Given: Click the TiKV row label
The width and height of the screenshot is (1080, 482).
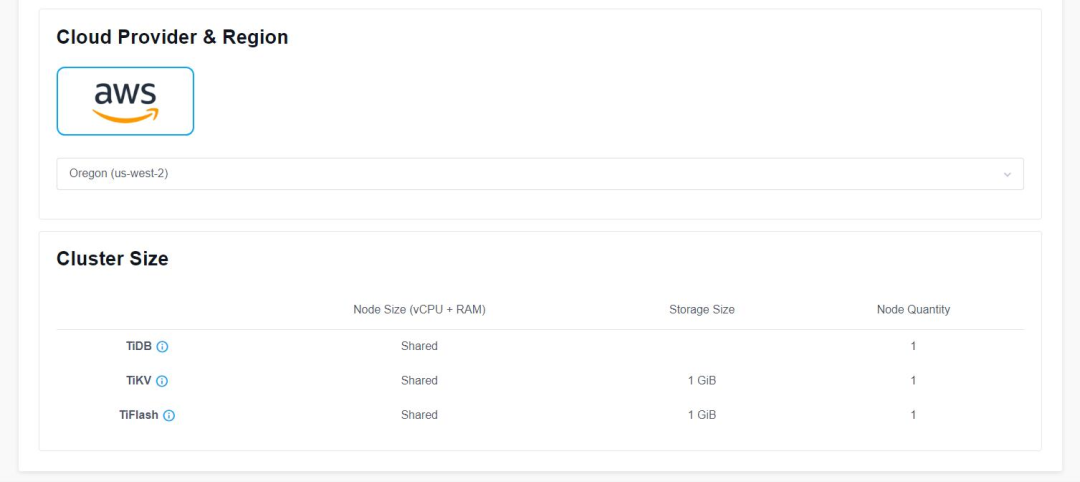Looking at the screenshot, I should pyautogui.click(x=139, y=380).
